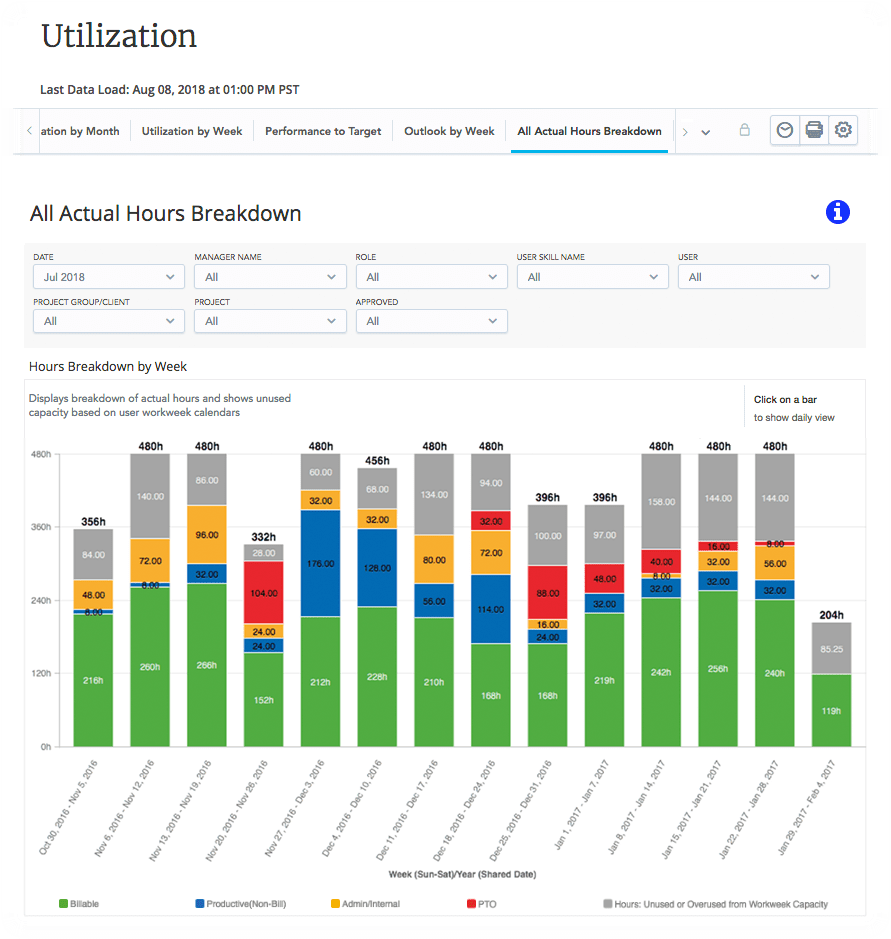Select the Outlook by Week tab
This screenshot has width=891, height=939.
[449, 131]
